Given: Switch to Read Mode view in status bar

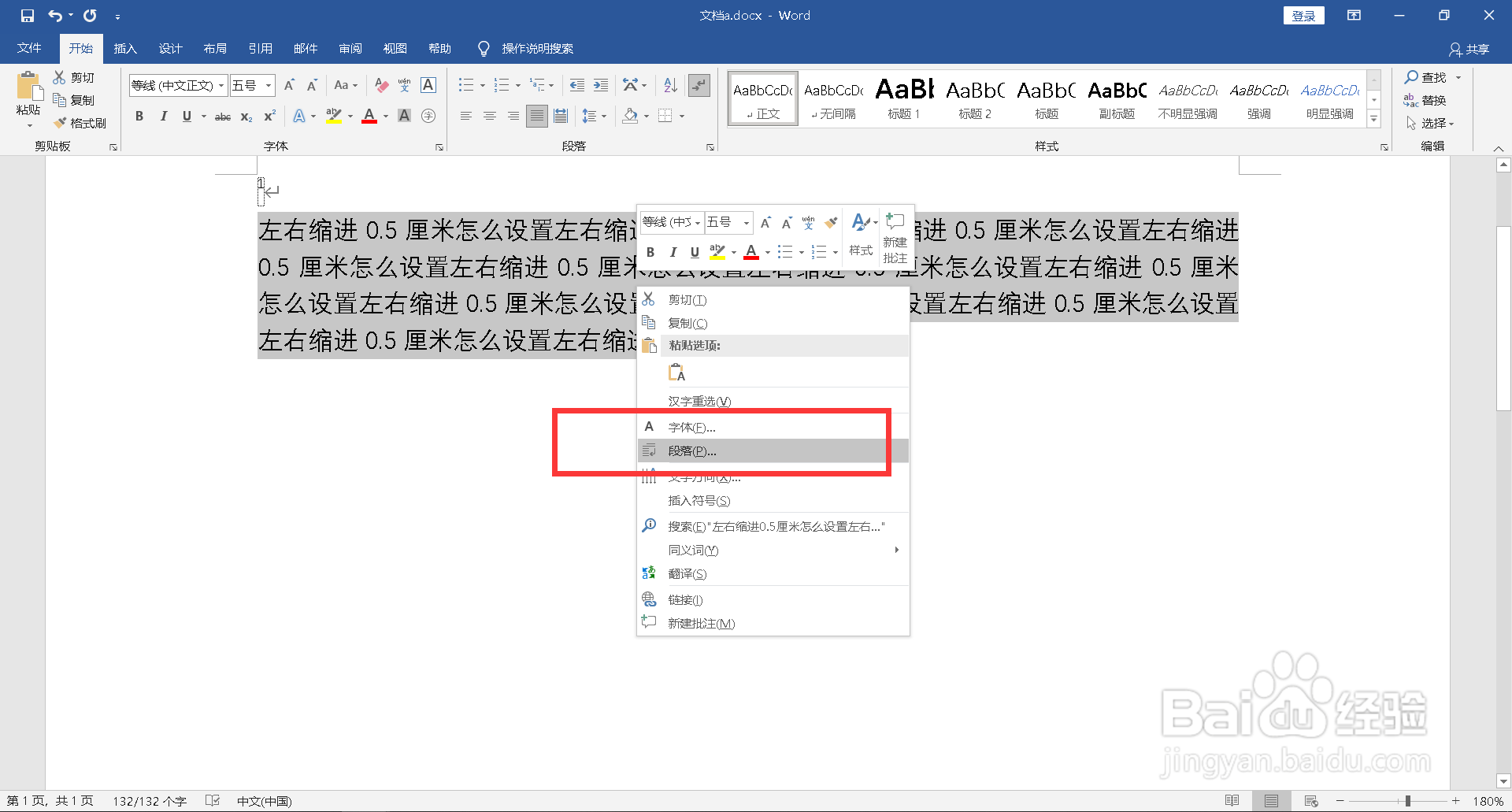Looking at the screenshot, I should [x=1232, y=801].
